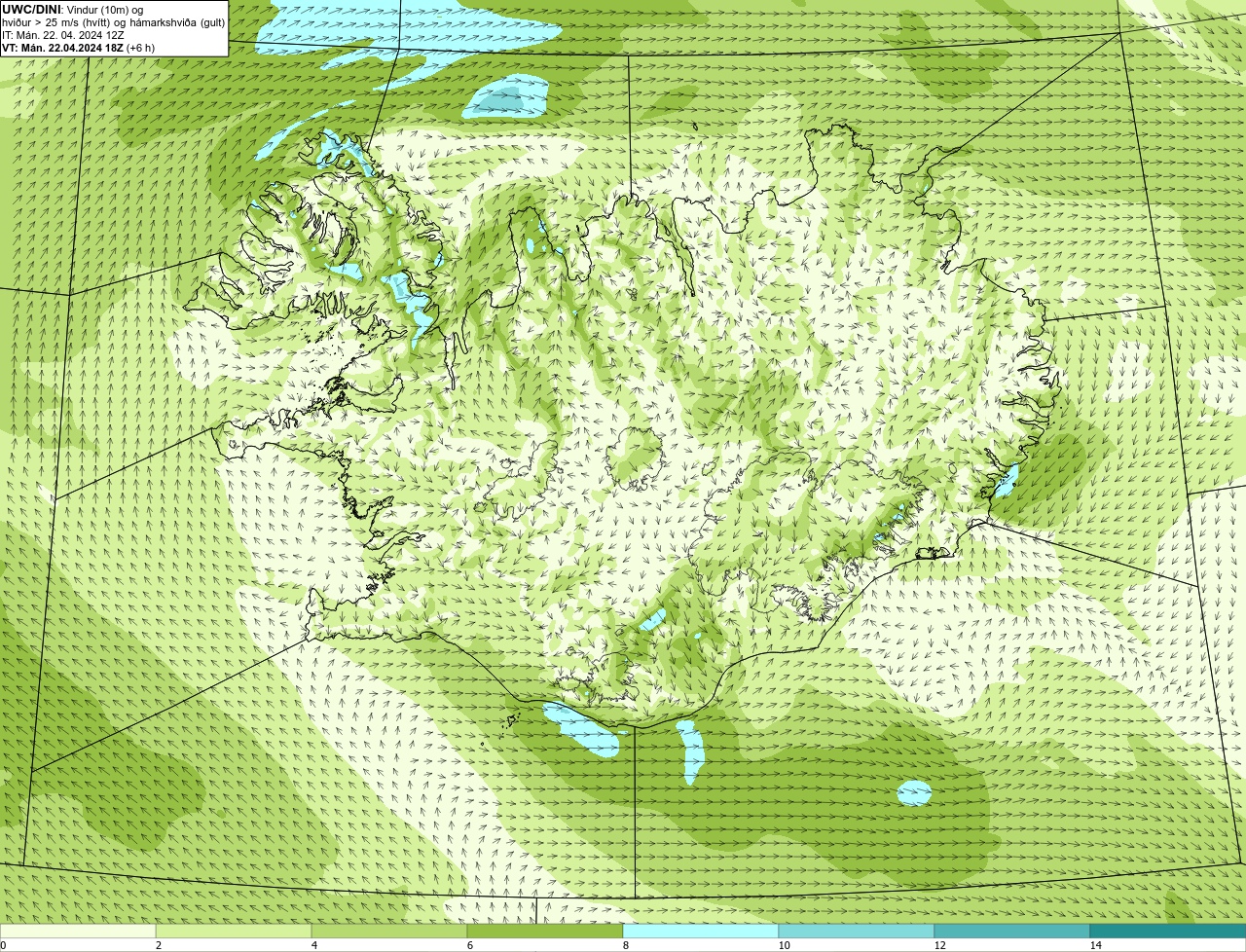The width and height of the screenshot is (1246, 952).
Task: Click the legend value label 4
Action: (x=314, y=945)
